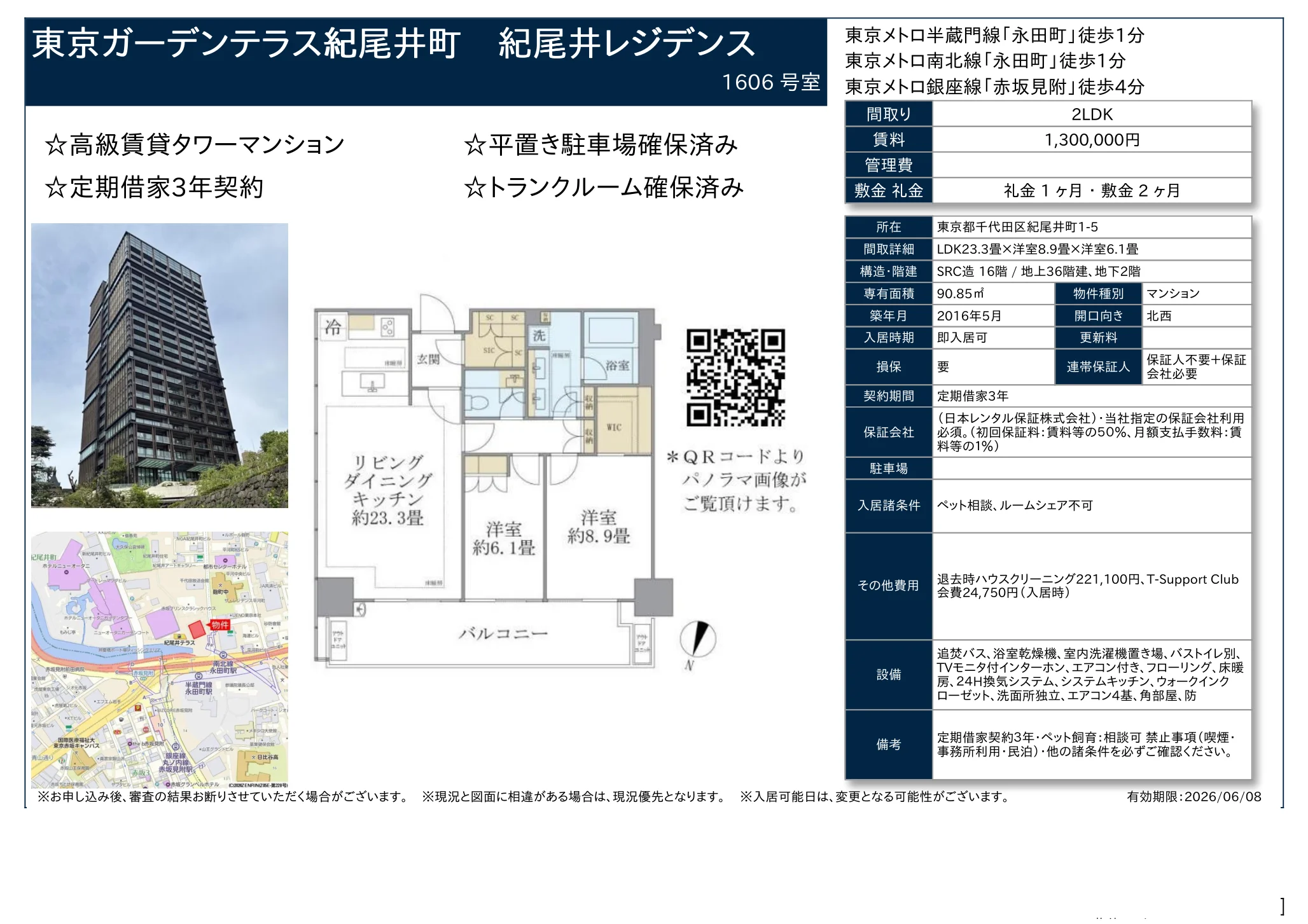
Task: Click the move-in value 即入居可
Action: (962, 338)
